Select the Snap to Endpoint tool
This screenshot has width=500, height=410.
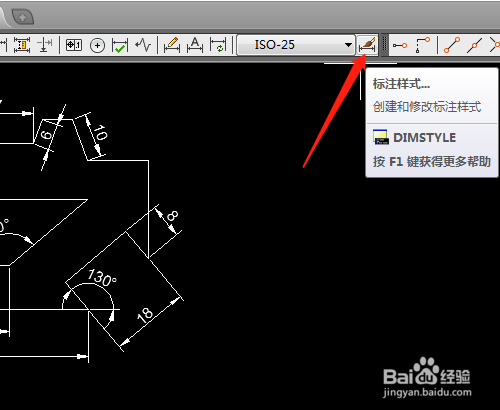tap(452, 45)
